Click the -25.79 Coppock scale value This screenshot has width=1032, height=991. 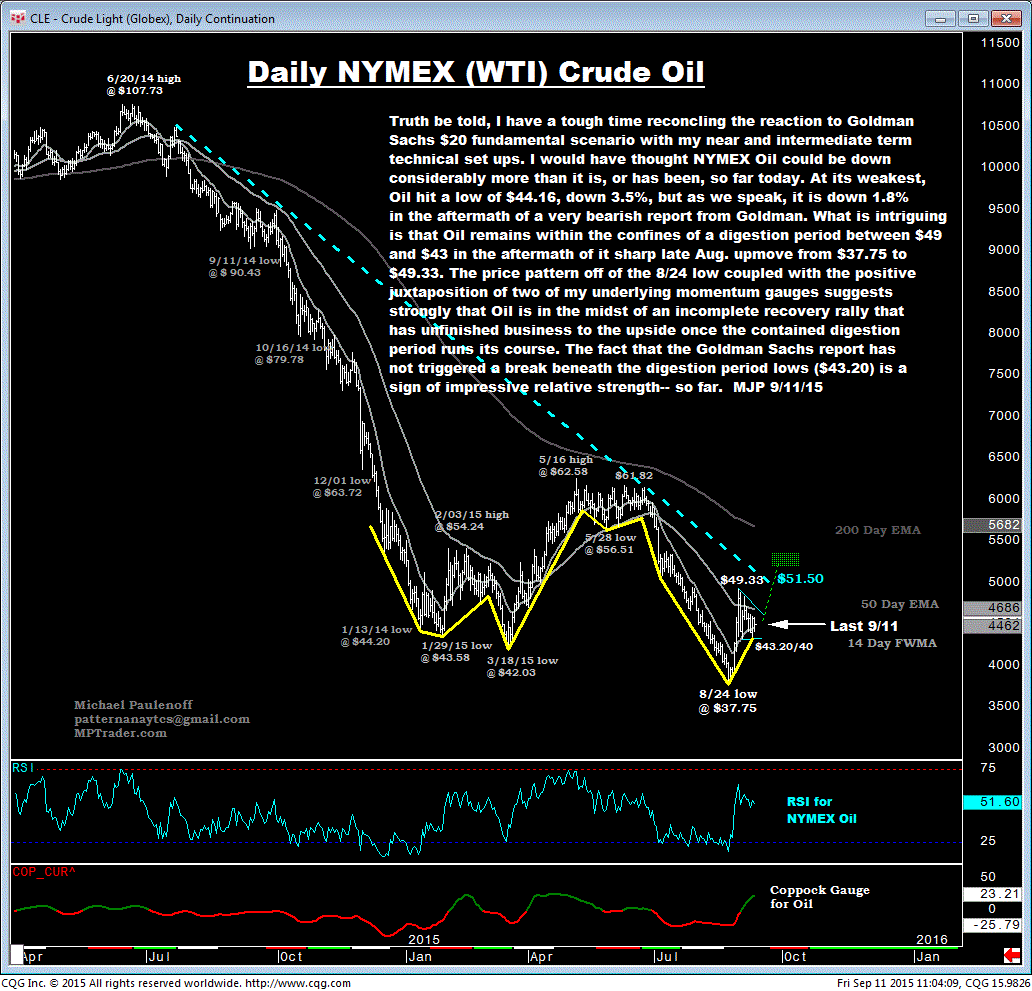993,925
